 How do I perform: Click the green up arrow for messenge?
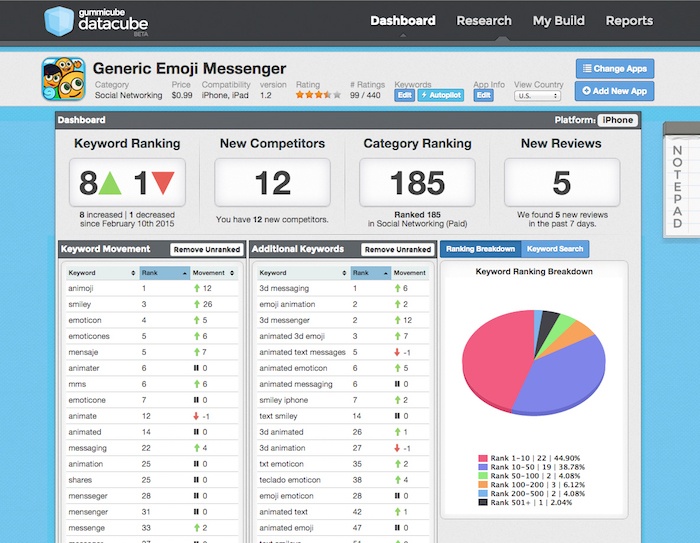tap(197, 528)
